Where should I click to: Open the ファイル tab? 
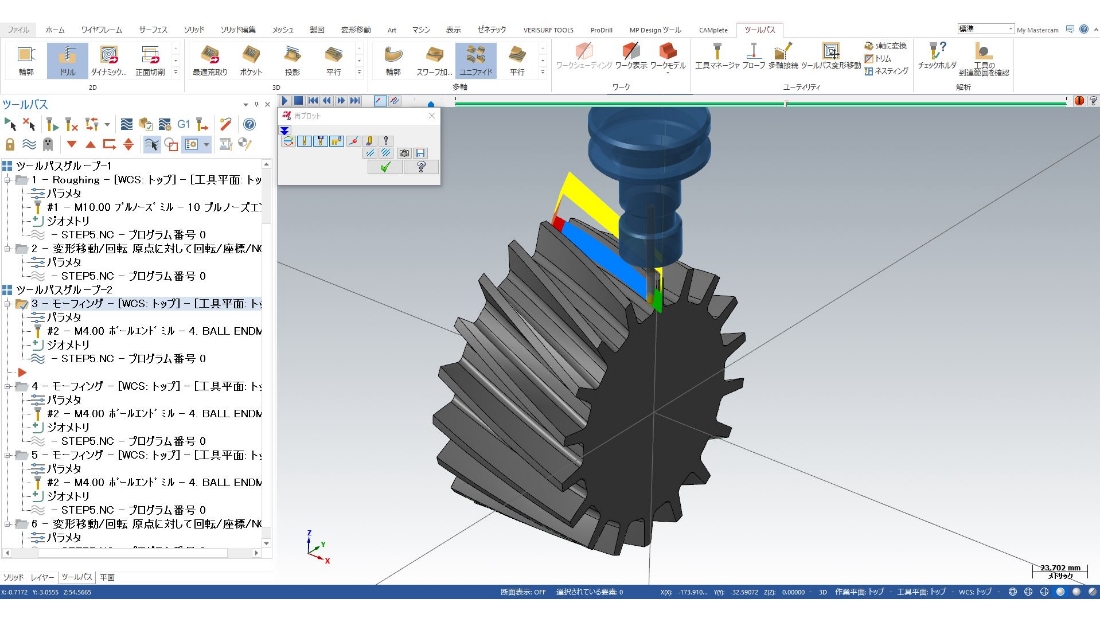pos(18,30)
